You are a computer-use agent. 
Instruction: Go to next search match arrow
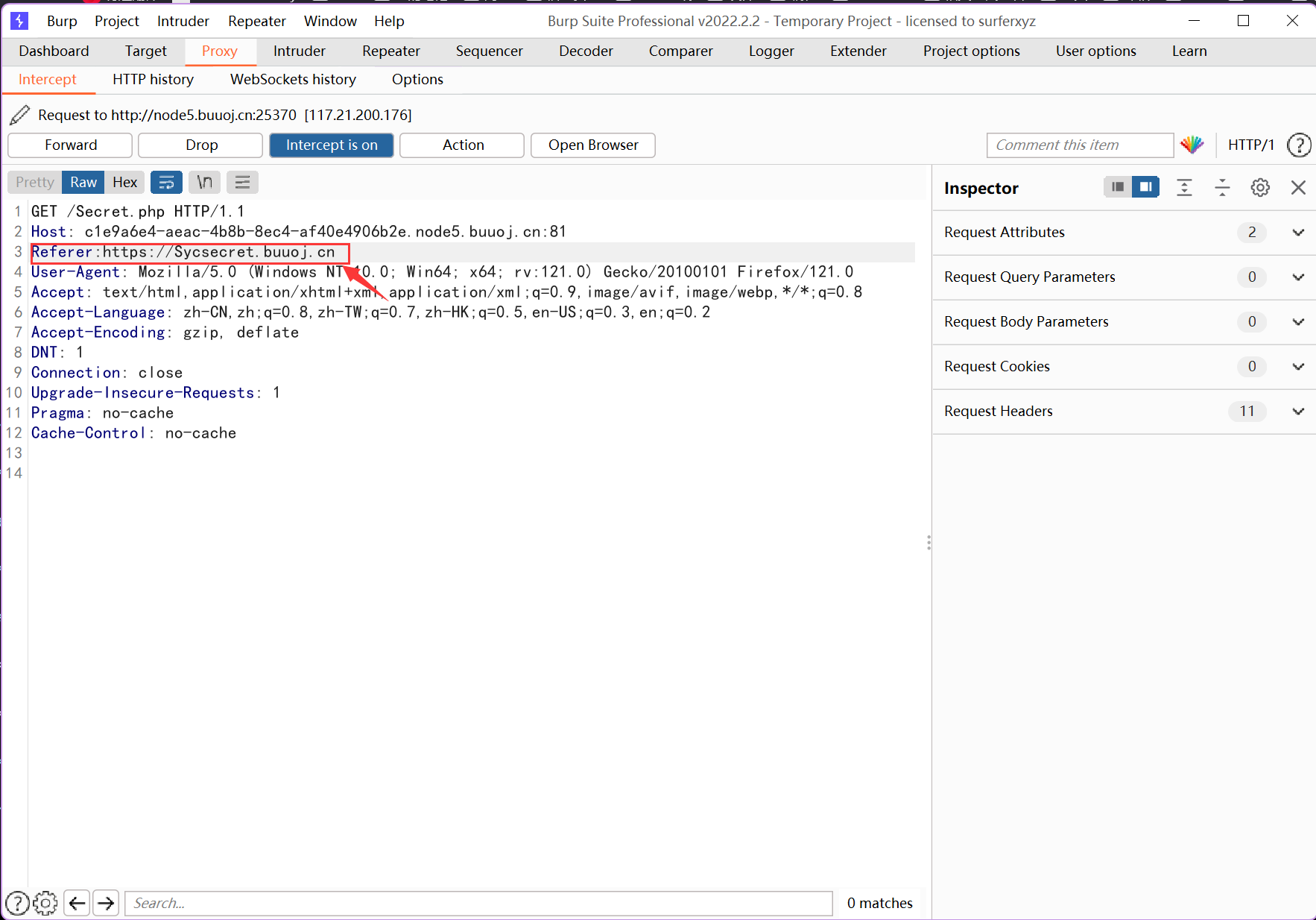point(106,903)
